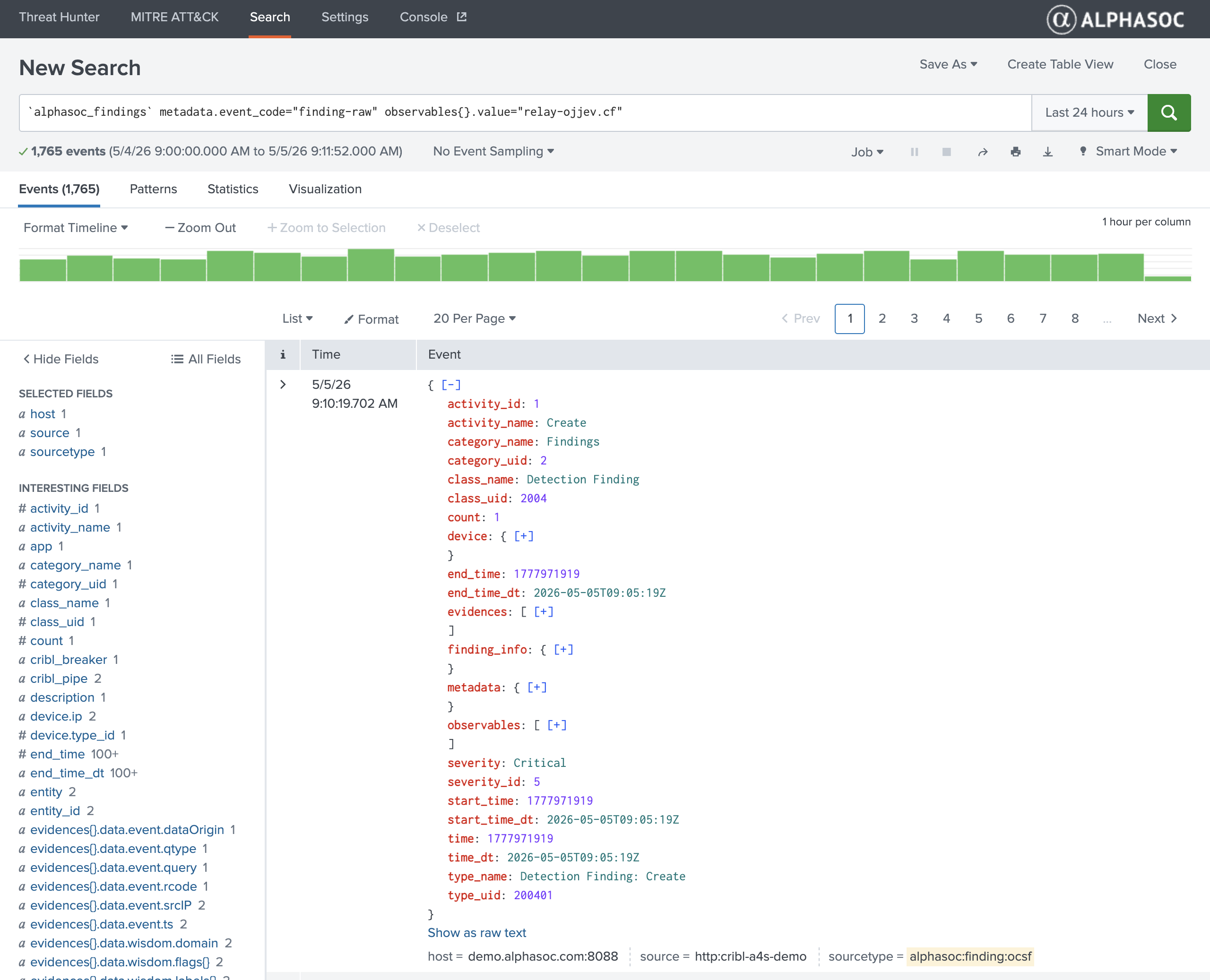Click the Time column header

point(326,354)
